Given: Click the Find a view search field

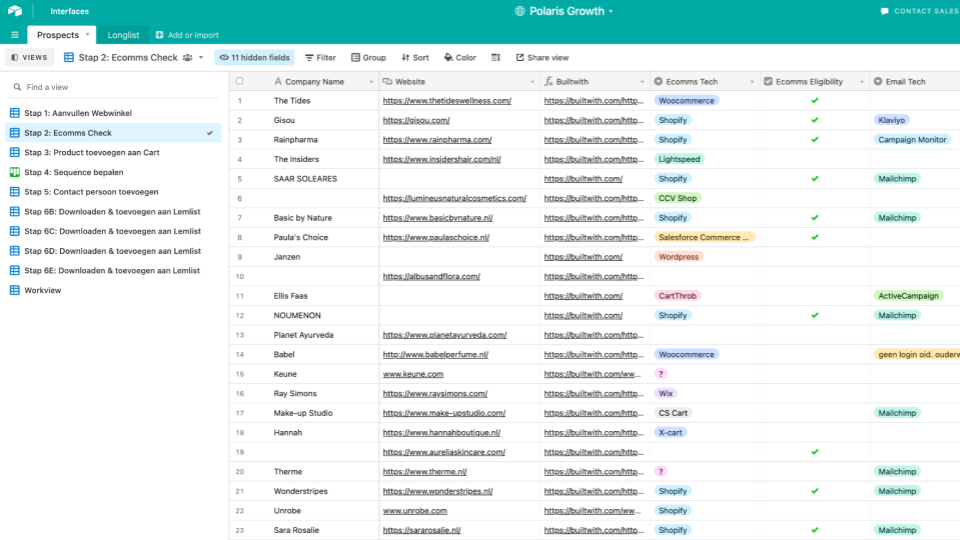Looking at the screenshot, I should click(x=113, y=87).
